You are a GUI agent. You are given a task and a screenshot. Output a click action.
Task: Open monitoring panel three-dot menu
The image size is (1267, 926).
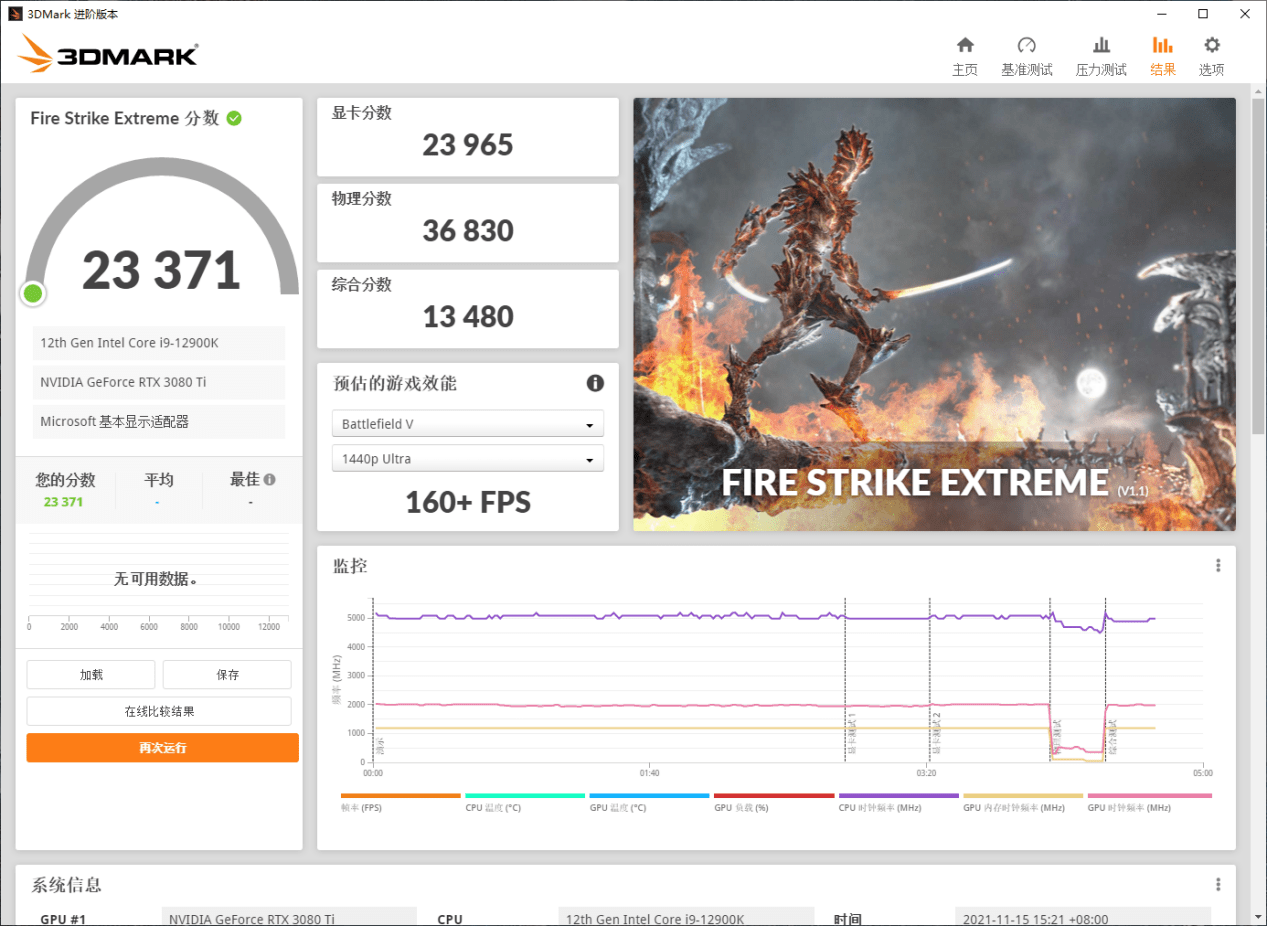(1218, 565)
